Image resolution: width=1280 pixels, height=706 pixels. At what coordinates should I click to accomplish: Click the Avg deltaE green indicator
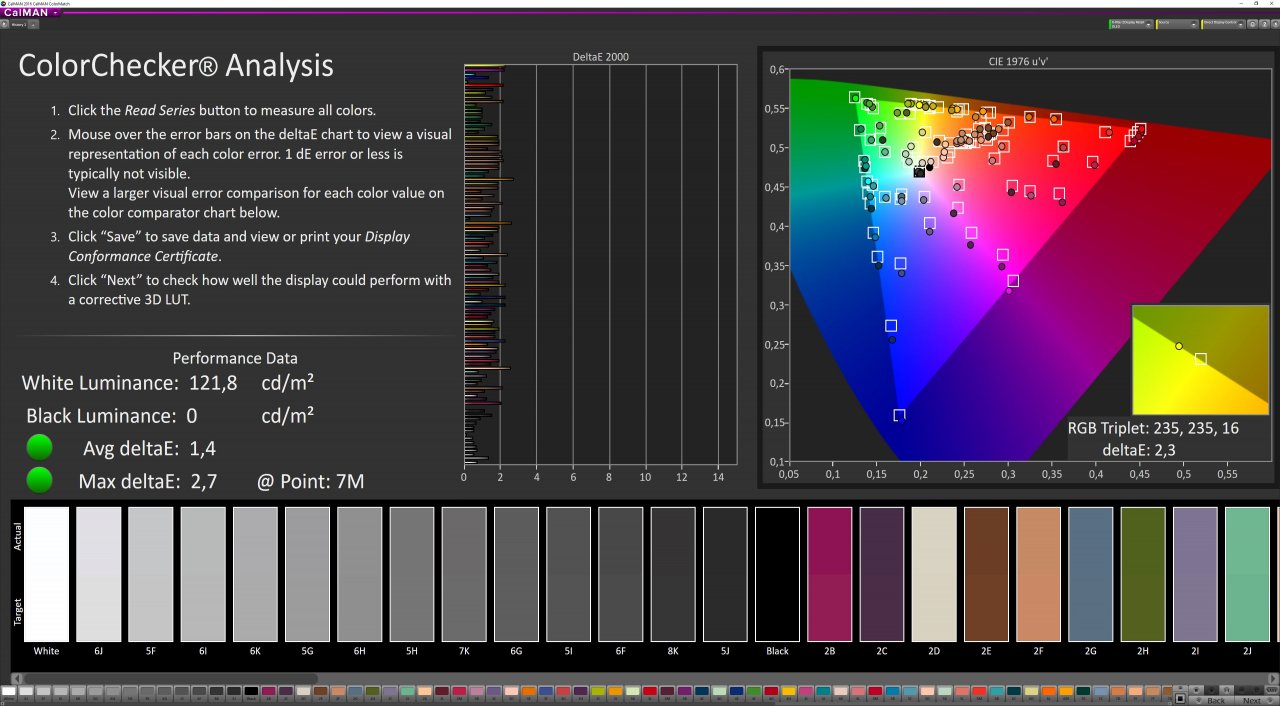coord(40,448)
